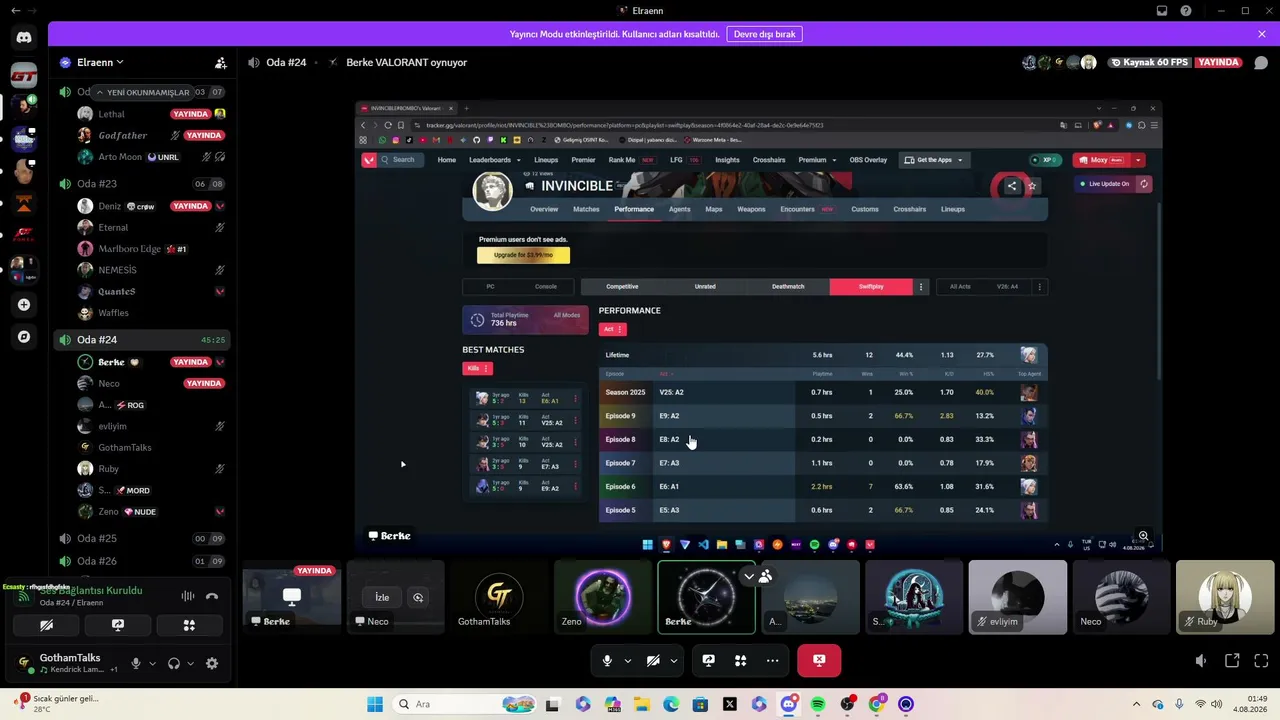Screen dimensions: 1280x720
Task: Open File Explorer from the taskbar
Action: point(641,704)
